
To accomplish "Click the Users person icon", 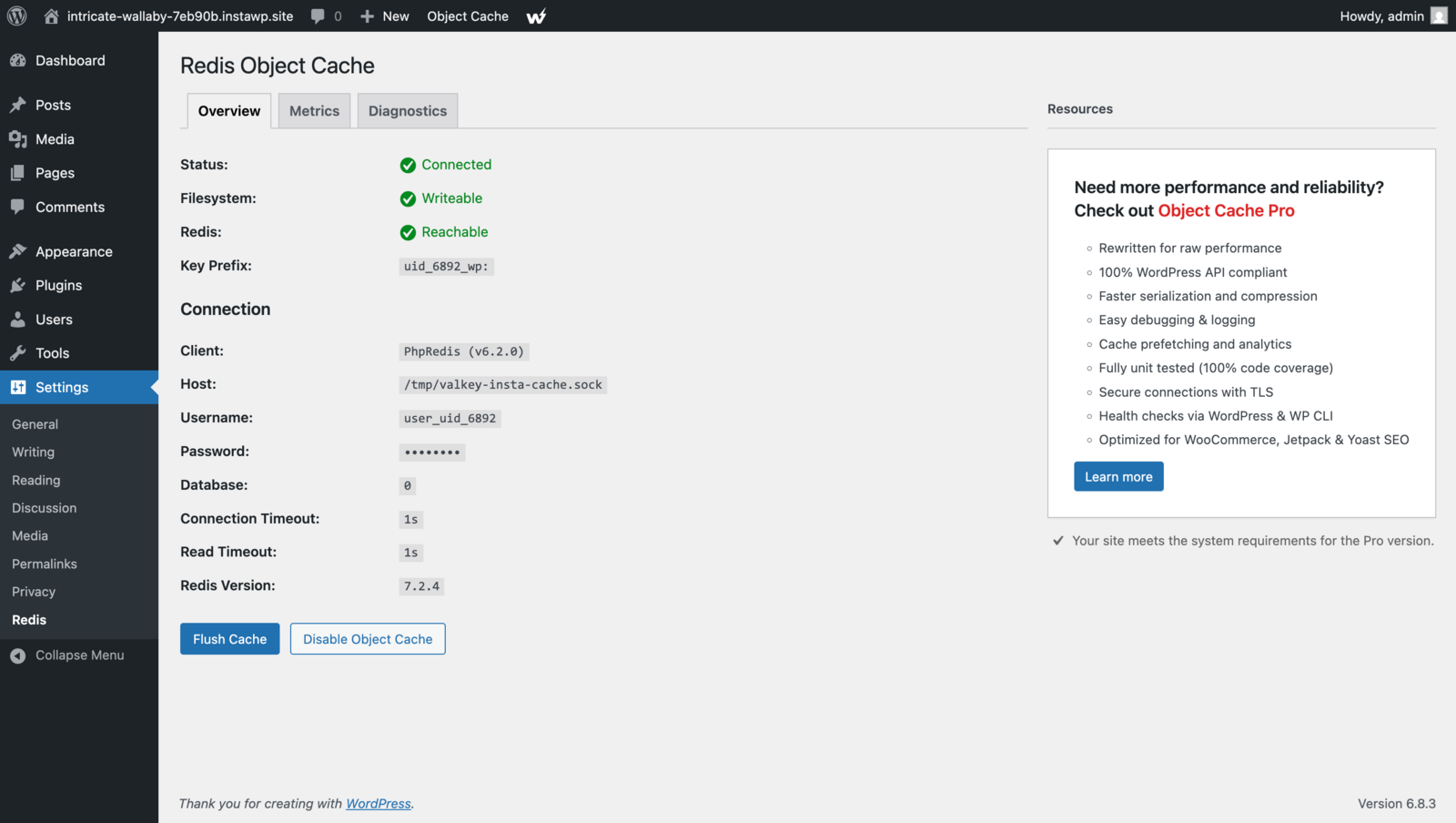I will 18,320.
